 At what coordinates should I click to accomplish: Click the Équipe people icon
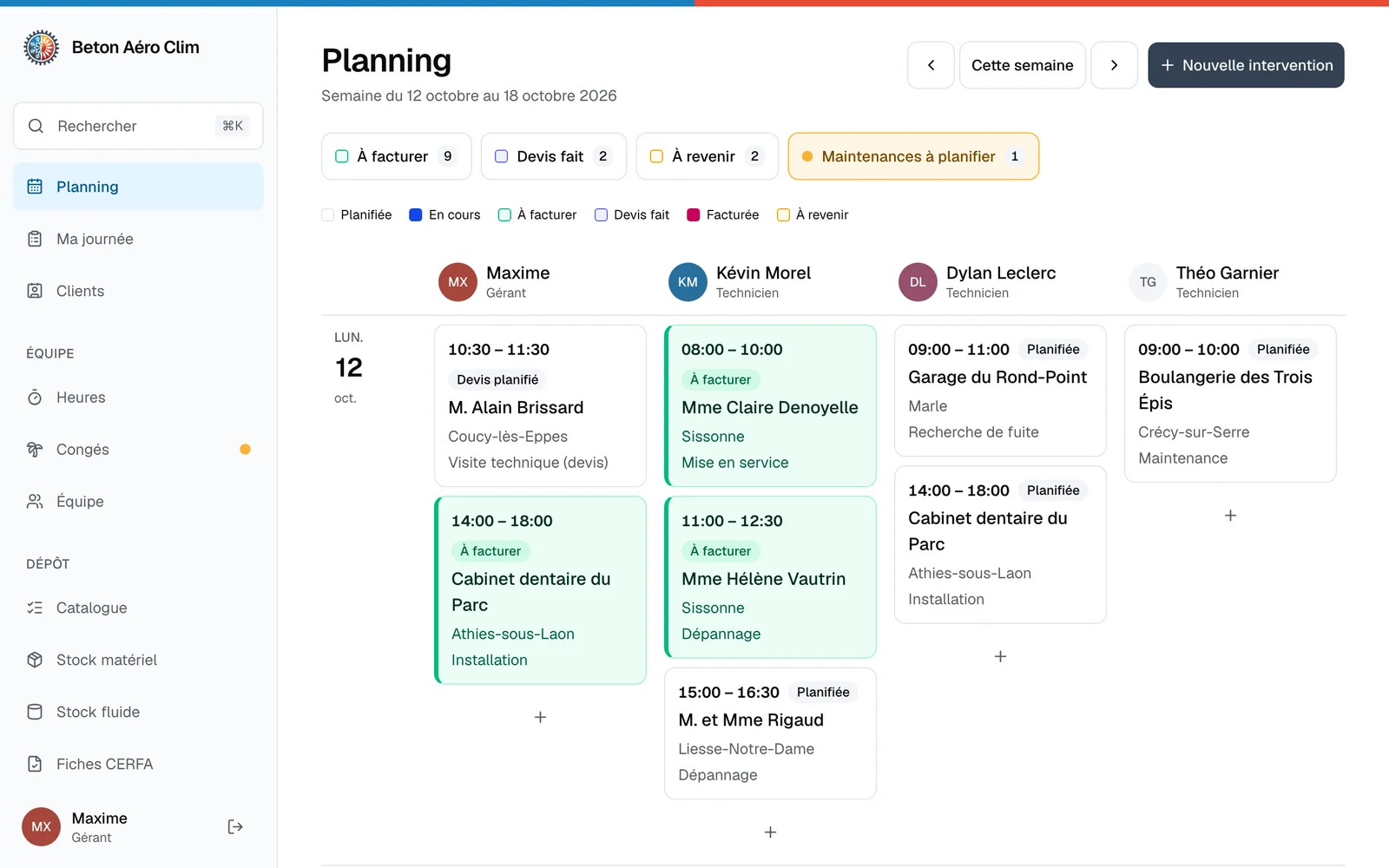(35, 502)
